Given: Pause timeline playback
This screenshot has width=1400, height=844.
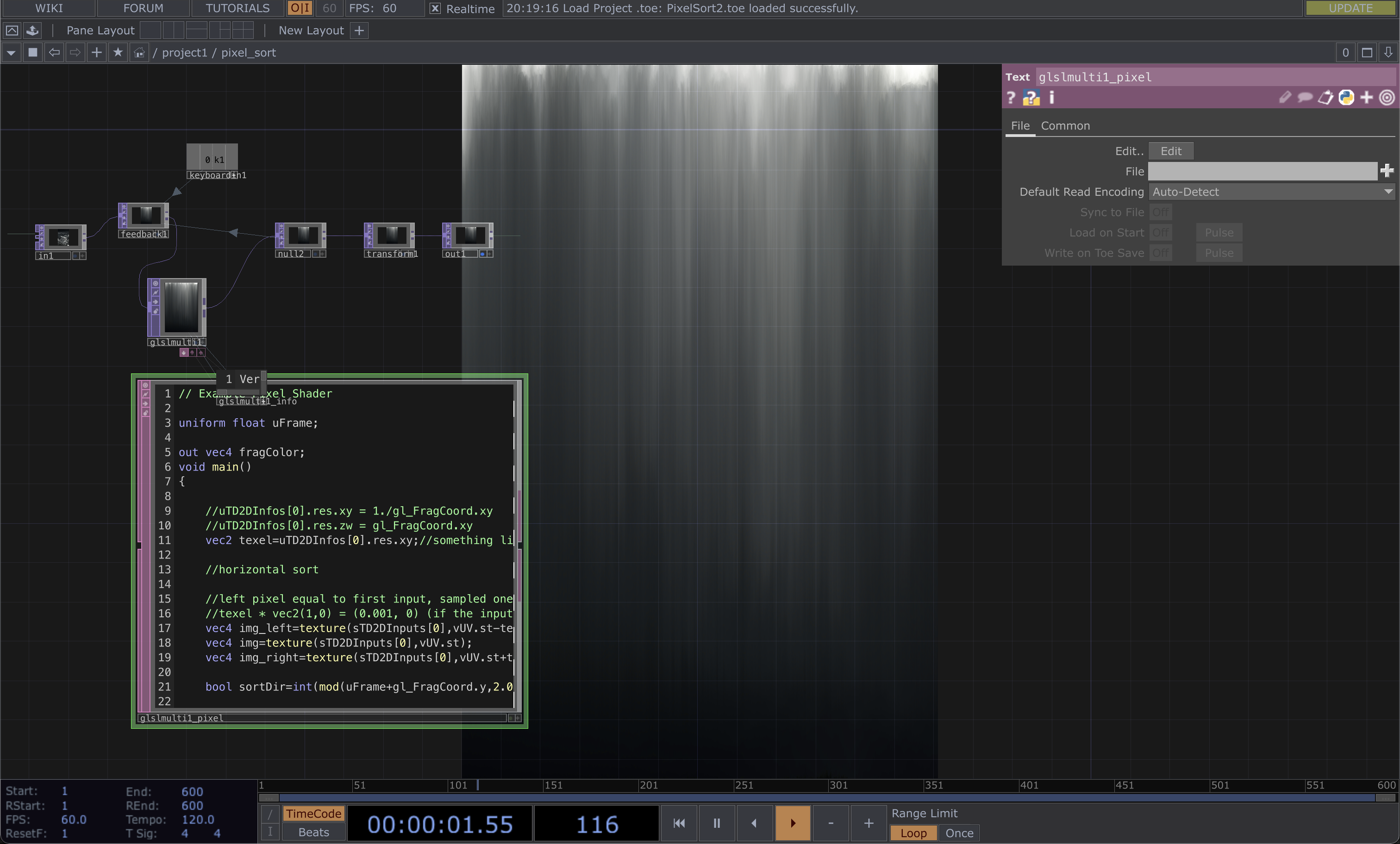Looking at the screenshot, I should coord(717,823).
